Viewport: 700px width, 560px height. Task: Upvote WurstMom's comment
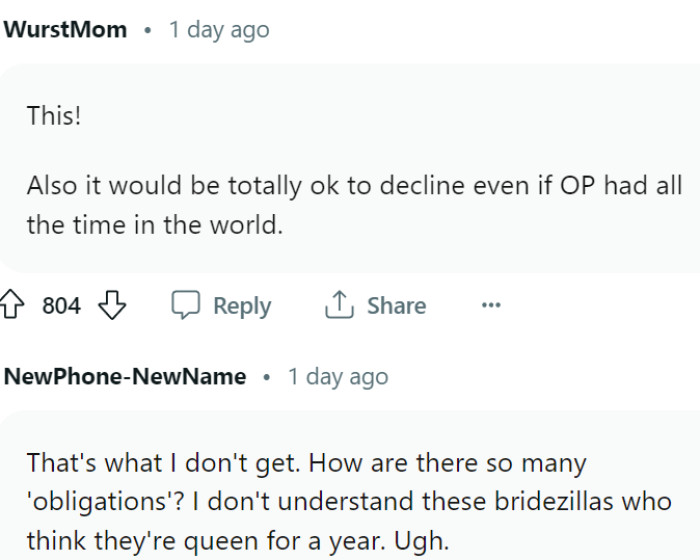12,306
